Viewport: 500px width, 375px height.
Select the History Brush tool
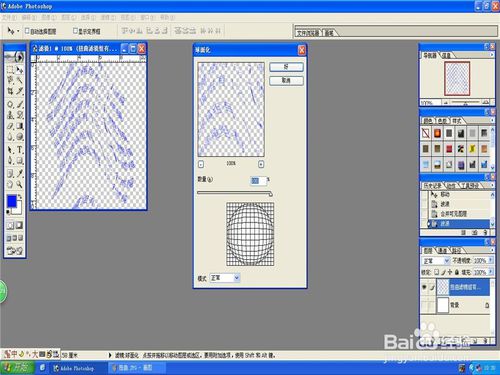tap(20, 115)
